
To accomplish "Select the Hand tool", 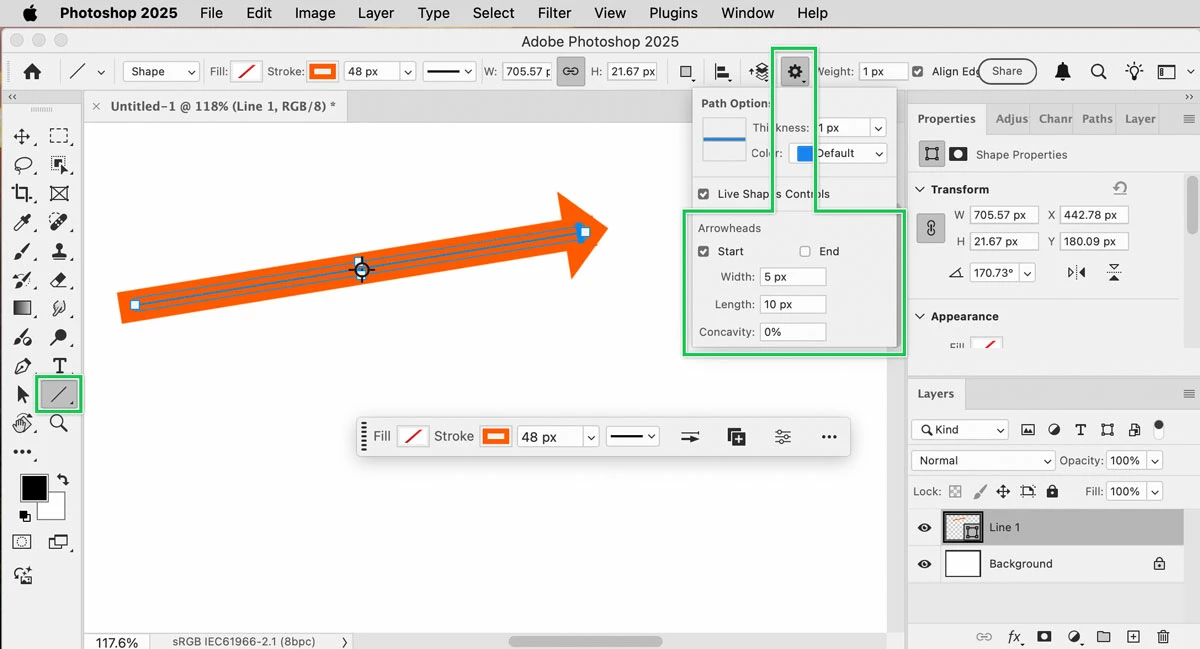I will (x=22, y=424).
